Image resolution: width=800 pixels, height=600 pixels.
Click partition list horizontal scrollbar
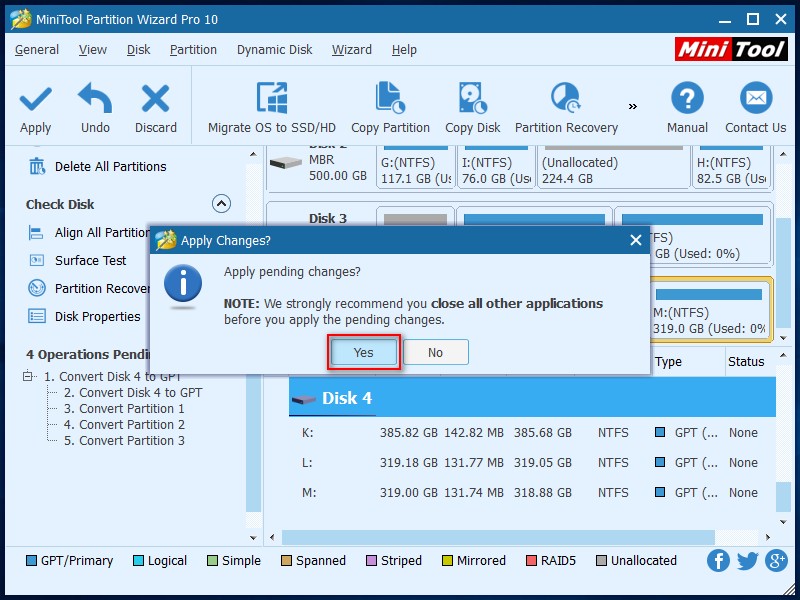498,537
